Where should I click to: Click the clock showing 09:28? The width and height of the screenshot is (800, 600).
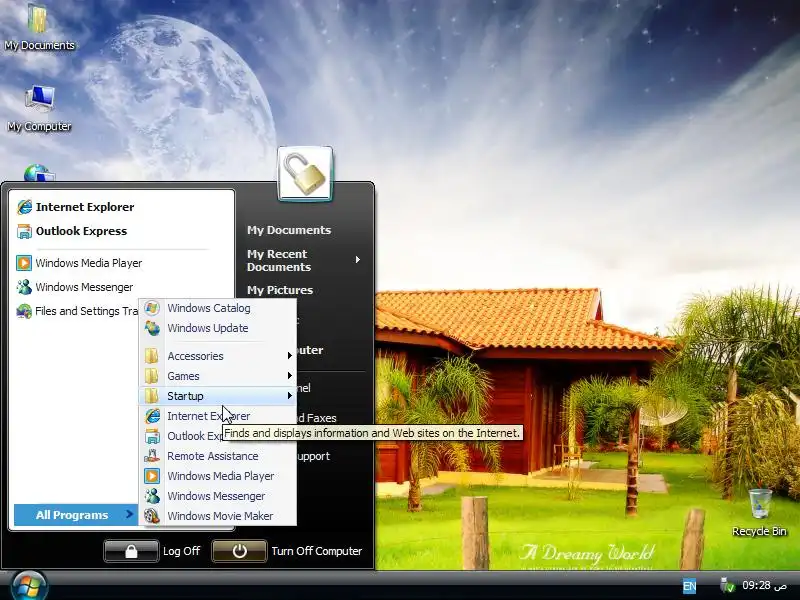click(x=765, y=585)
